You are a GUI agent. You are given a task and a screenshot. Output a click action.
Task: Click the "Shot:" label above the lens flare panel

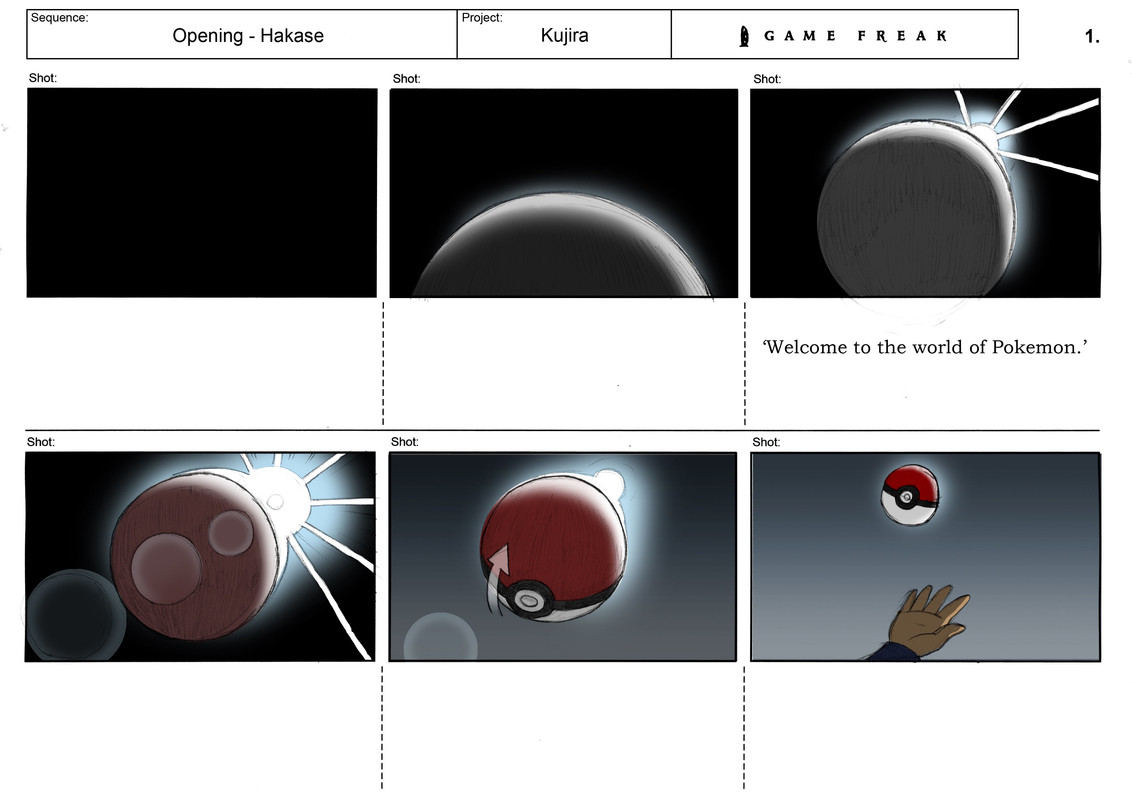40,442
